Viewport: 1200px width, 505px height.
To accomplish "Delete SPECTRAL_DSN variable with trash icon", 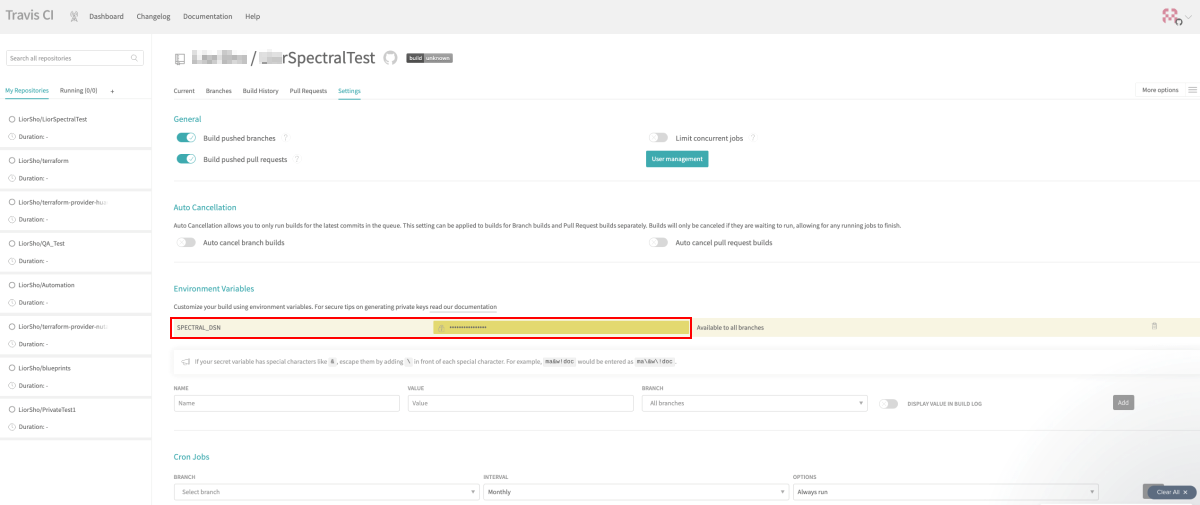I will tap(1154, 326).
